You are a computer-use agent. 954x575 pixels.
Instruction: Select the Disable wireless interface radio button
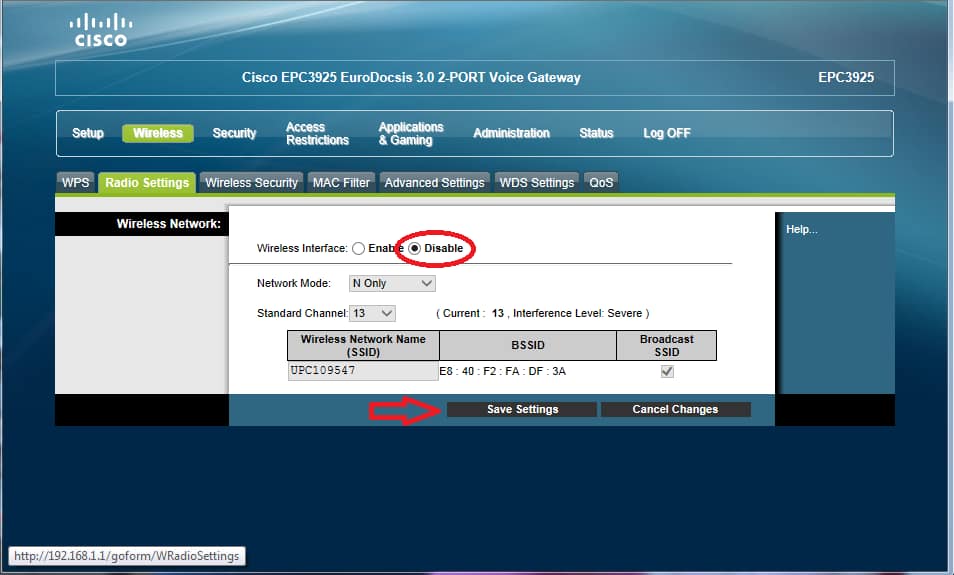coord(414,248)
